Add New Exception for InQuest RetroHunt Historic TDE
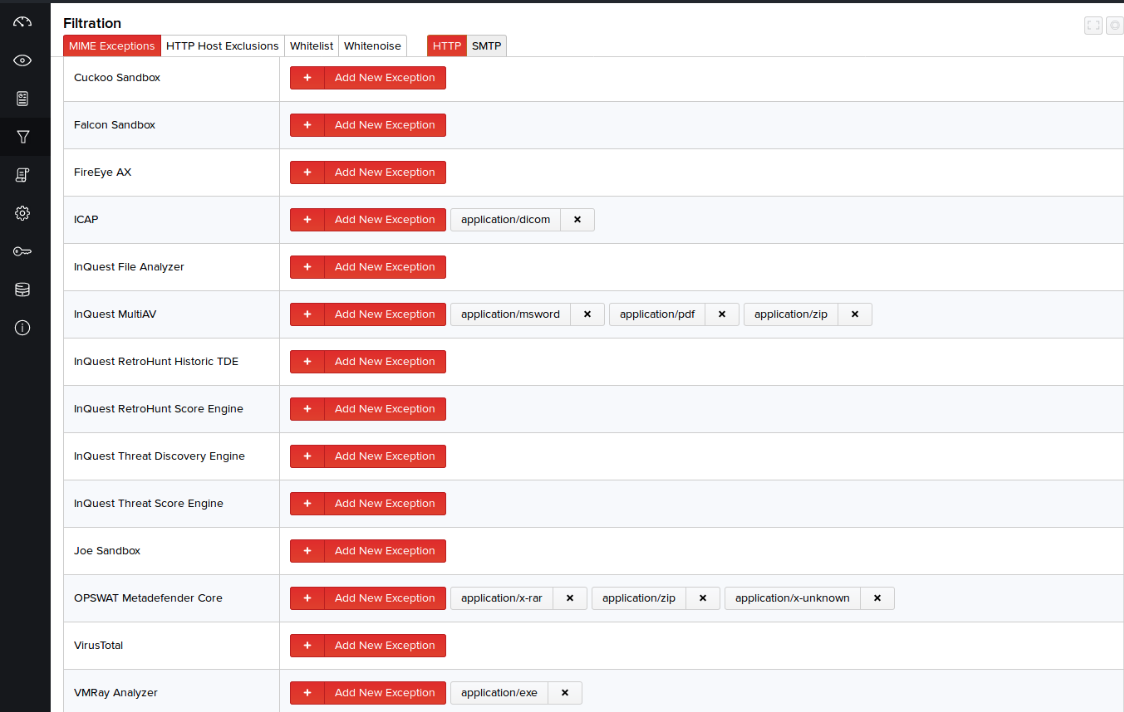Viewport: 1124px width, 712px height. (x=368, y=361)
